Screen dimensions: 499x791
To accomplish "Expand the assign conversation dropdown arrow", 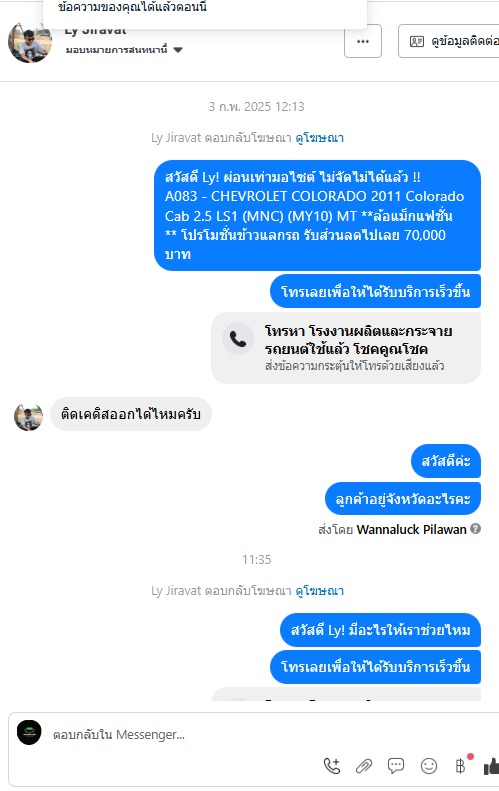I will (178, 49).
